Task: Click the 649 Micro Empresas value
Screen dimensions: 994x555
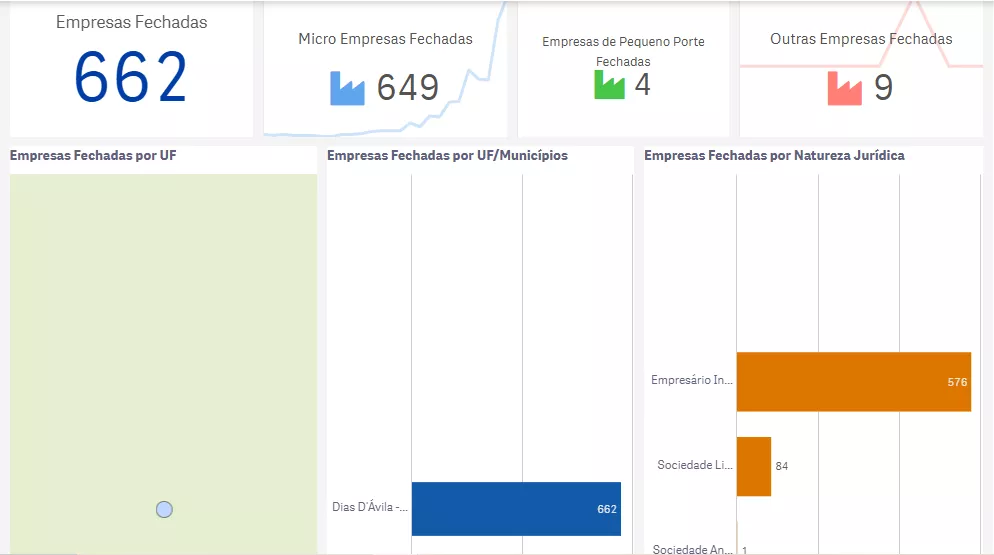Action: (x=408, y=88)
